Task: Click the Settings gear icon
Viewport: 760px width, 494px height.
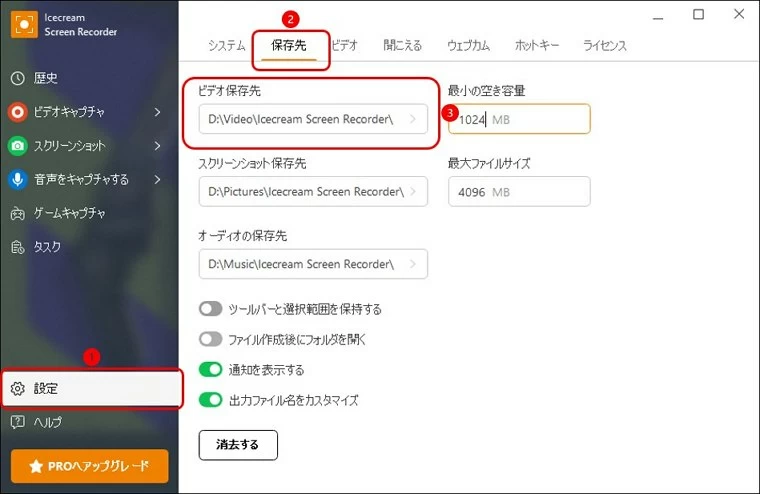Action: pyautogui.click(x=18, y=389)
